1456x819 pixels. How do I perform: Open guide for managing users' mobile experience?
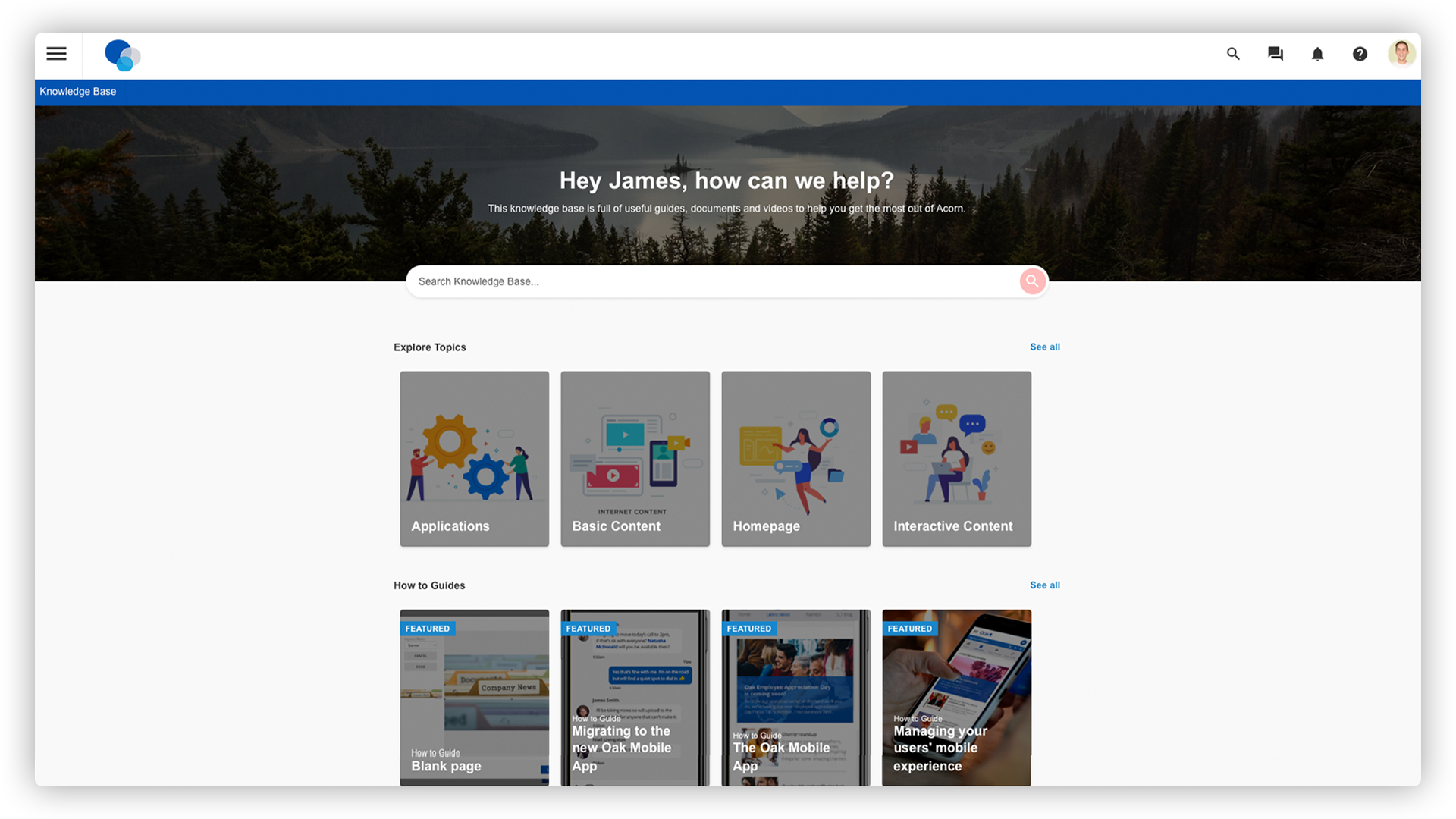tap(956, 698)
